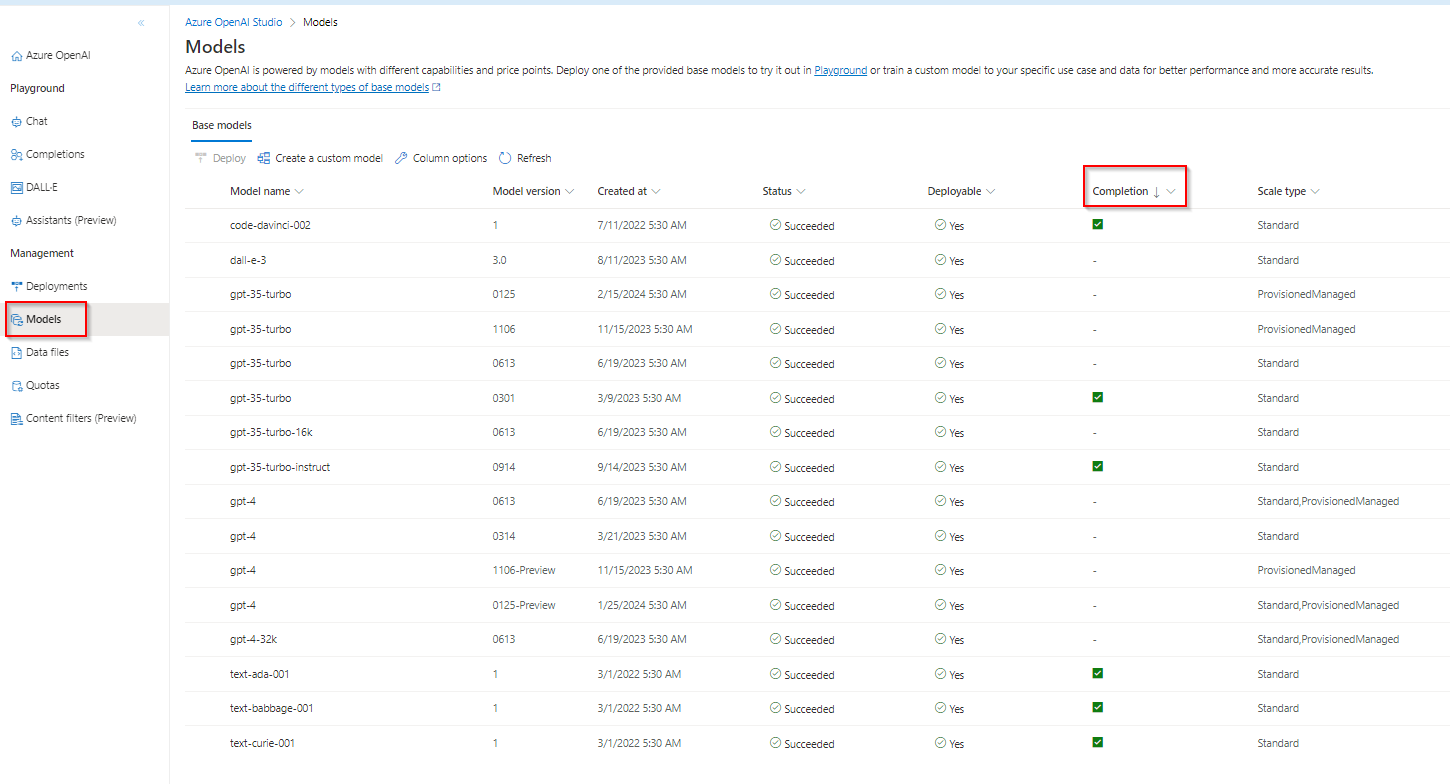Viewport: 1450px width, 784px height.
Task: Refresh the base models list
Action: (x=525, y=157)
